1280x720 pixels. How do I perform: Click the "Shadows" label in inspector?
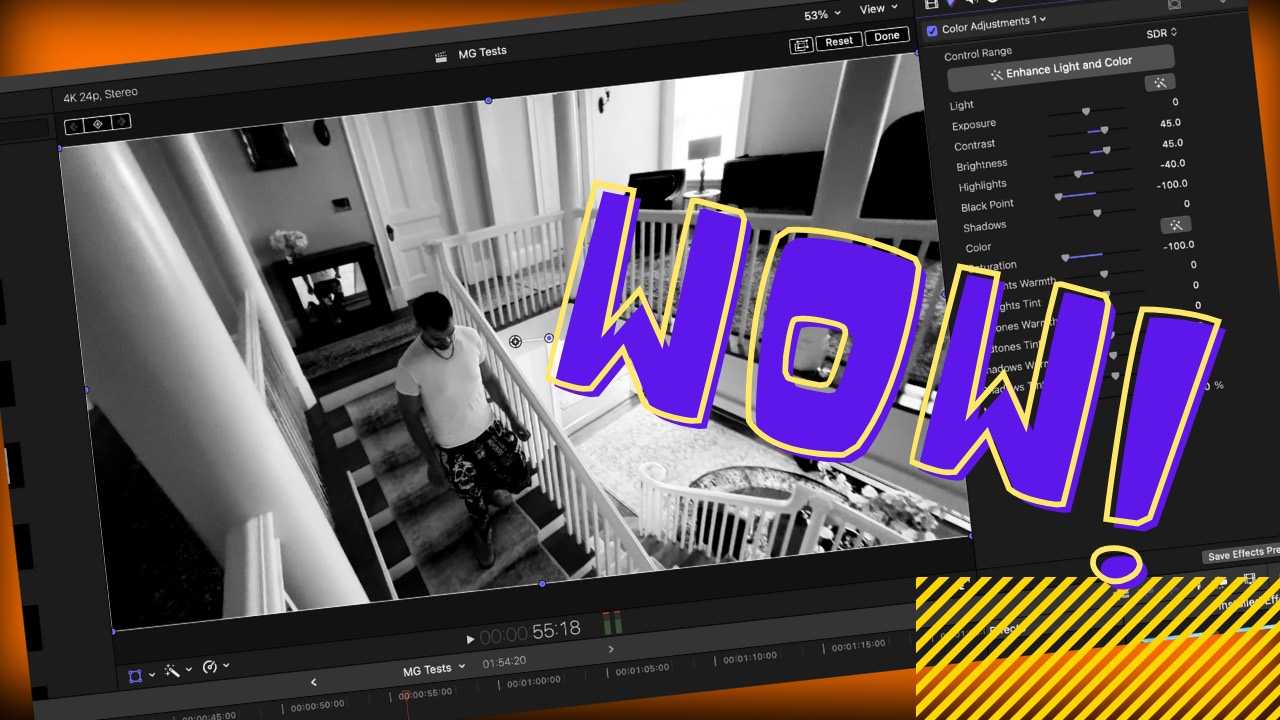[x=985, y=227]
